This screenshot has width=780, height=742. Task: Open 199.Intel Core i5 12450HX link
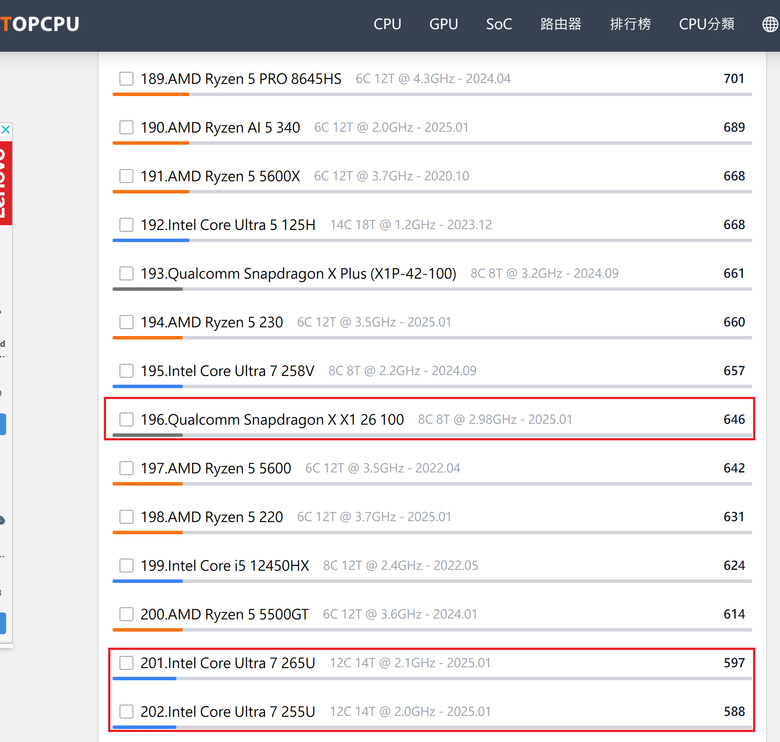tap(224, 565)
